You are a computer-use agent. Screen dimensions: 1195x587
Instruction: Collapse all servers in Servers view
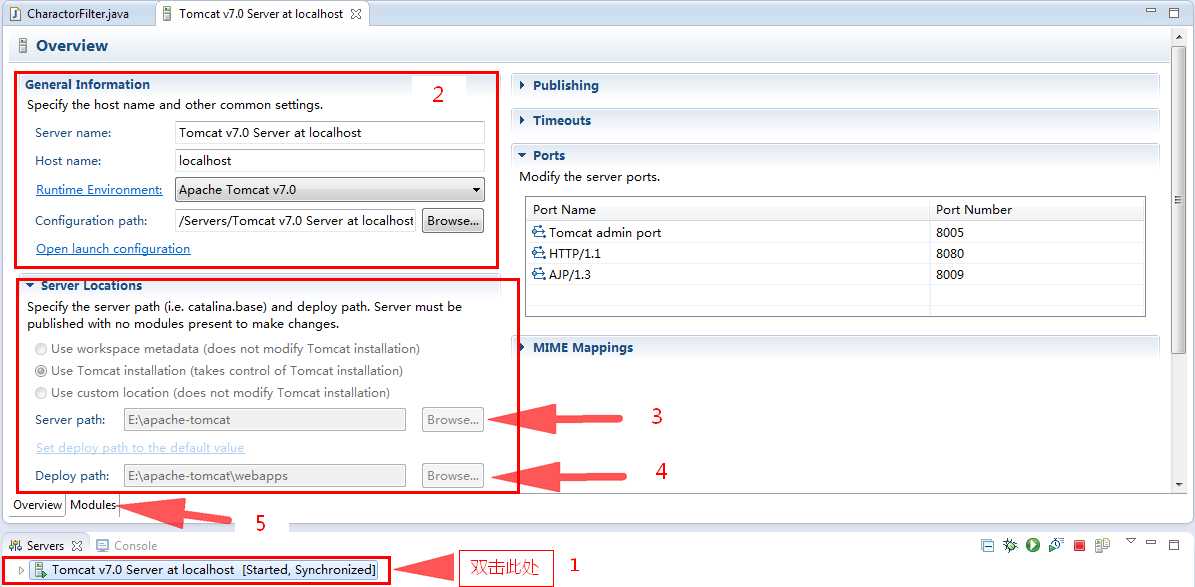coord(987,545)
